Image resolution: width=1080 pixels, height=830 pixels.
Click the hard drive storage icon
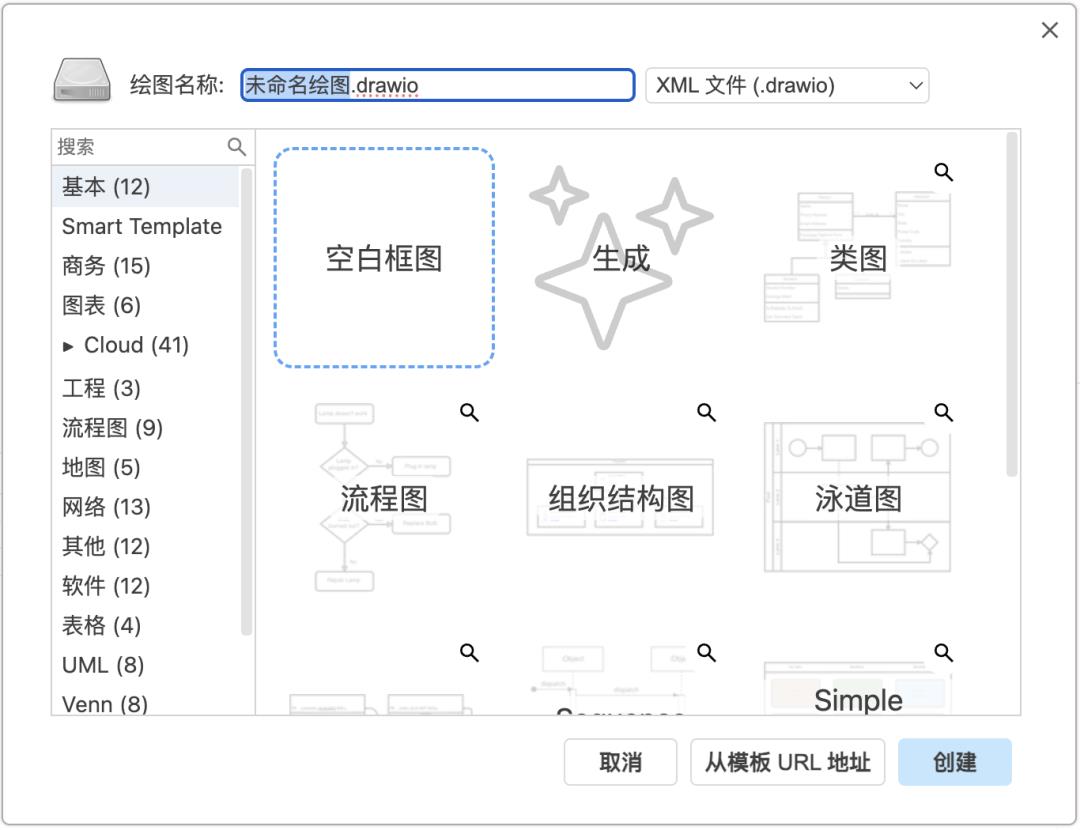[x=82, y=81]
